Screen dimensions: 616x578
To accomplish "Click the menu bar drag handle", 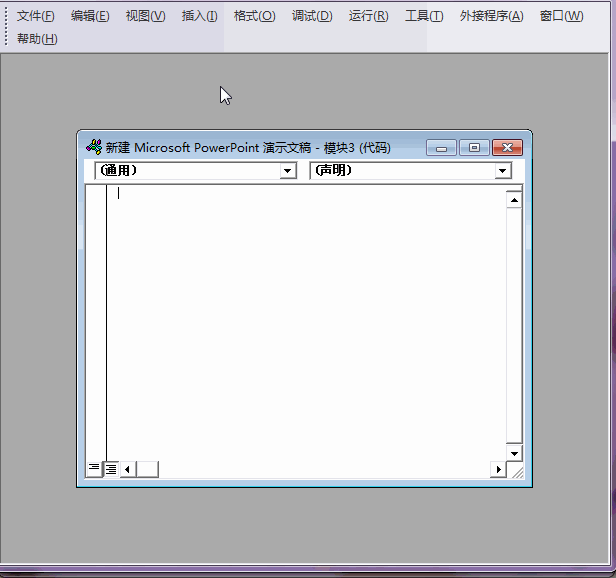I will tap(6, 26).
